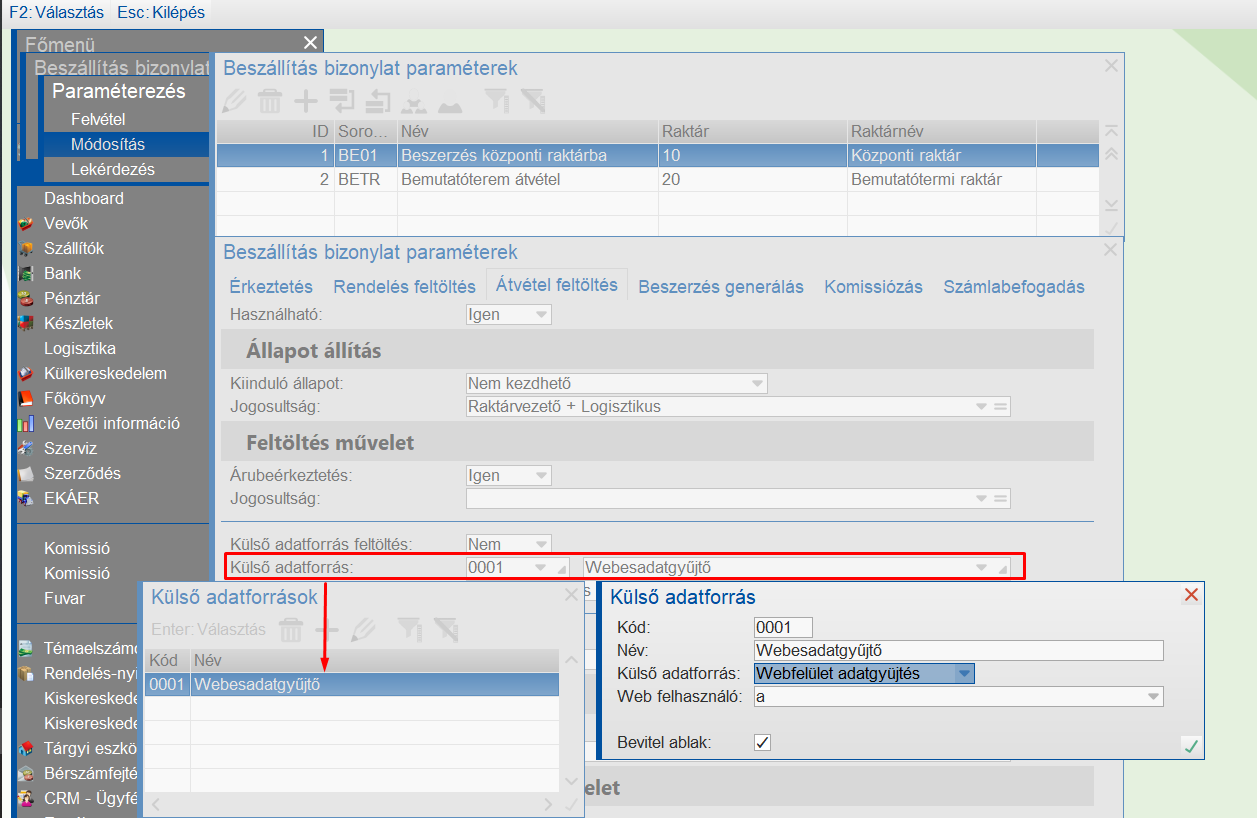The height and width of the screenshot is (818, 1257).
Task: Switch to the Beszerzés generálás tab
Action: click(721, 286)
